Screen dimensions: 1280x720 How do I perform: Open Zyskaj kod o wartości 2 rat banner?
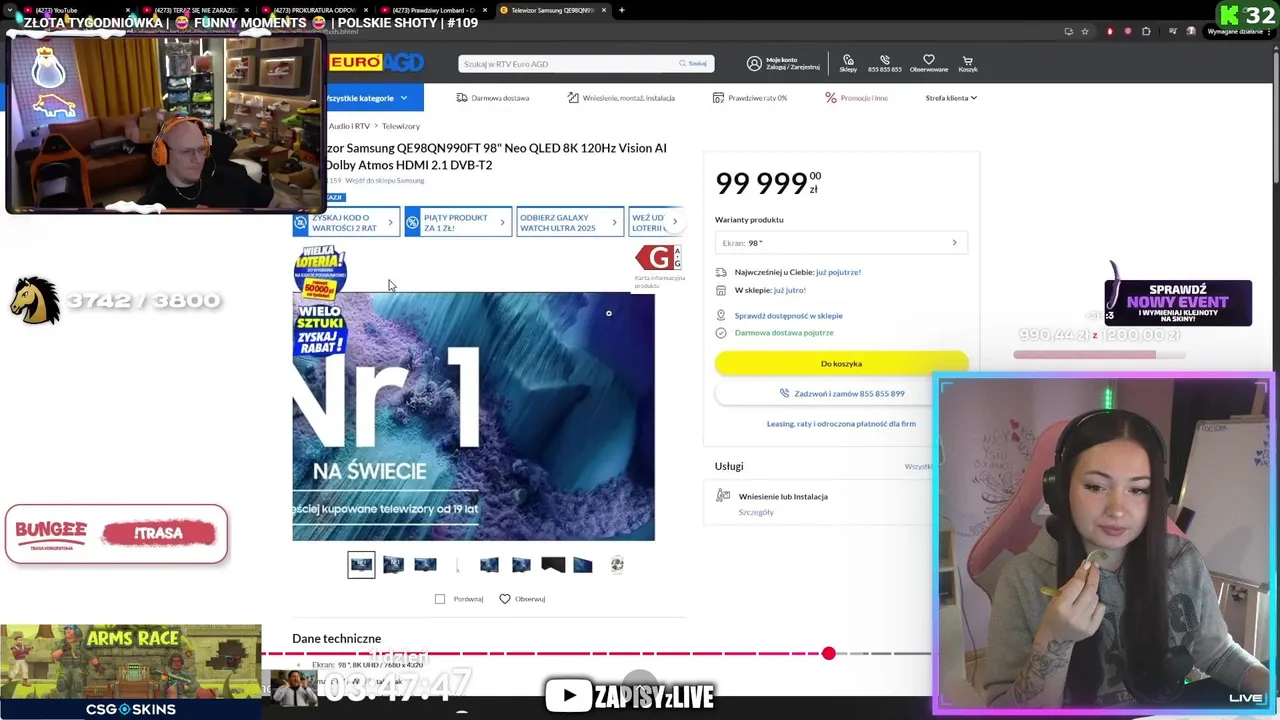[x=346, y=222]
